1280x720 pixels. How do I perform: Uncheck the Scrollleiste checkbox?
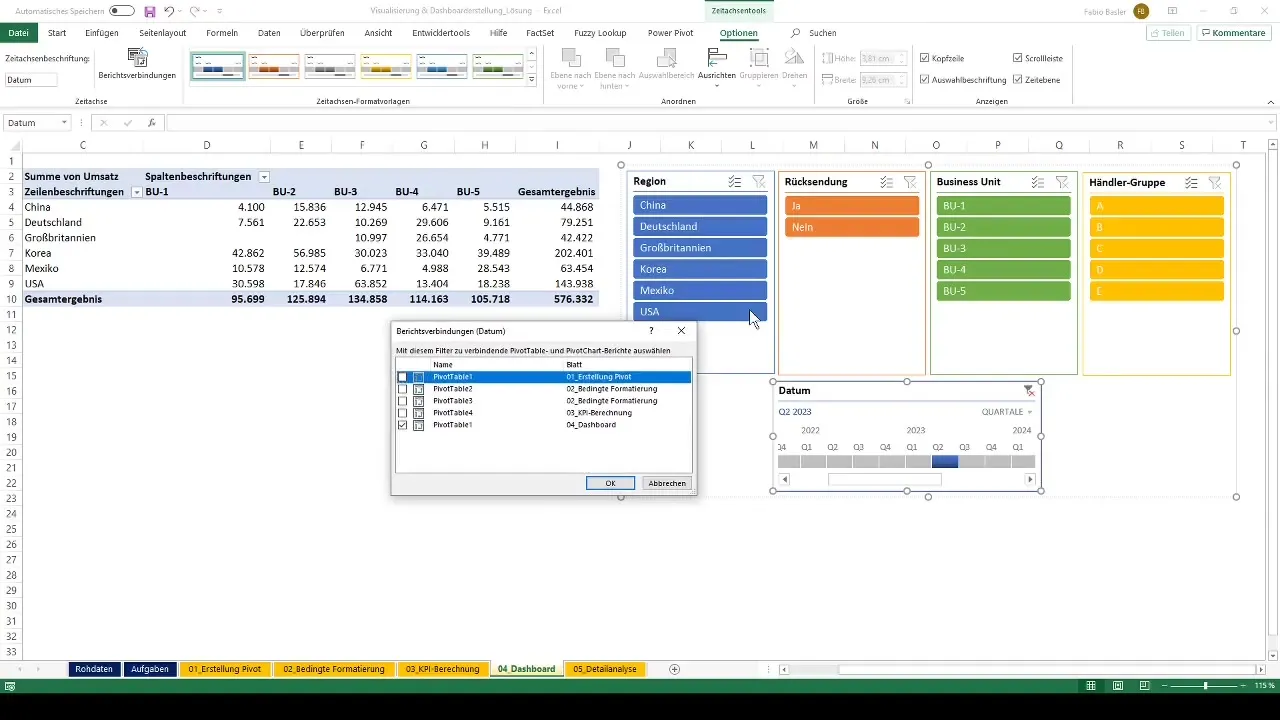pos(1017,58)
